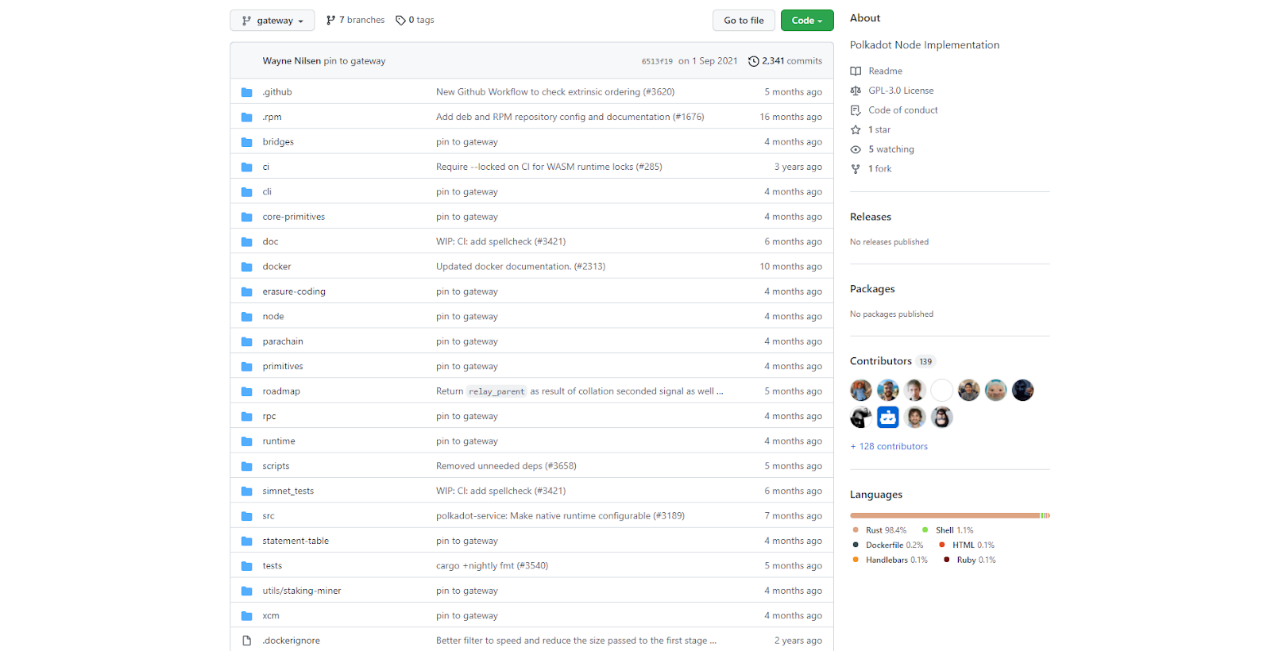
Task: Click the .dockerignore file icon
Action: [247, 641]
